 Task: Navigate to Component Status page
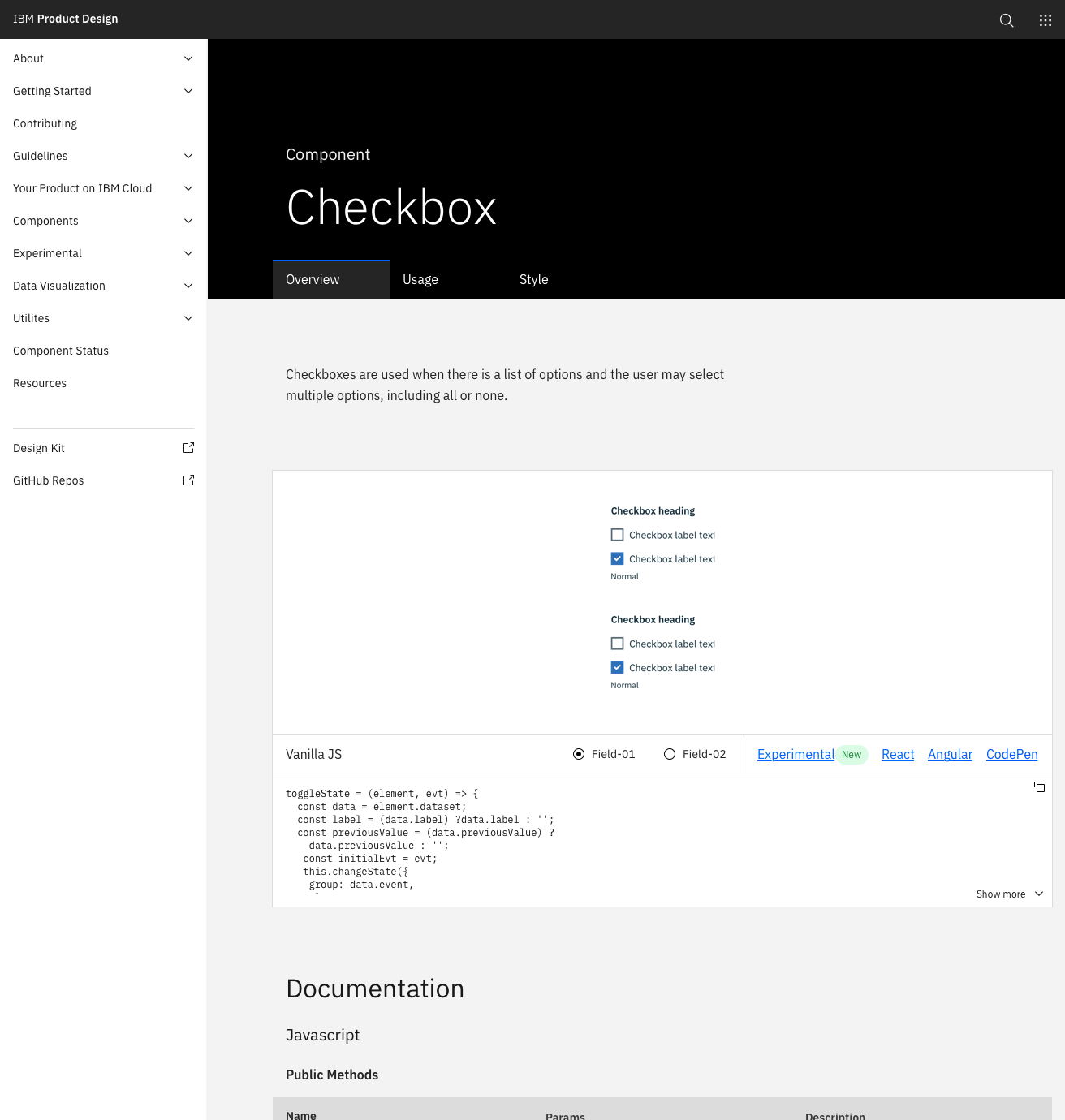pos(61,351)
